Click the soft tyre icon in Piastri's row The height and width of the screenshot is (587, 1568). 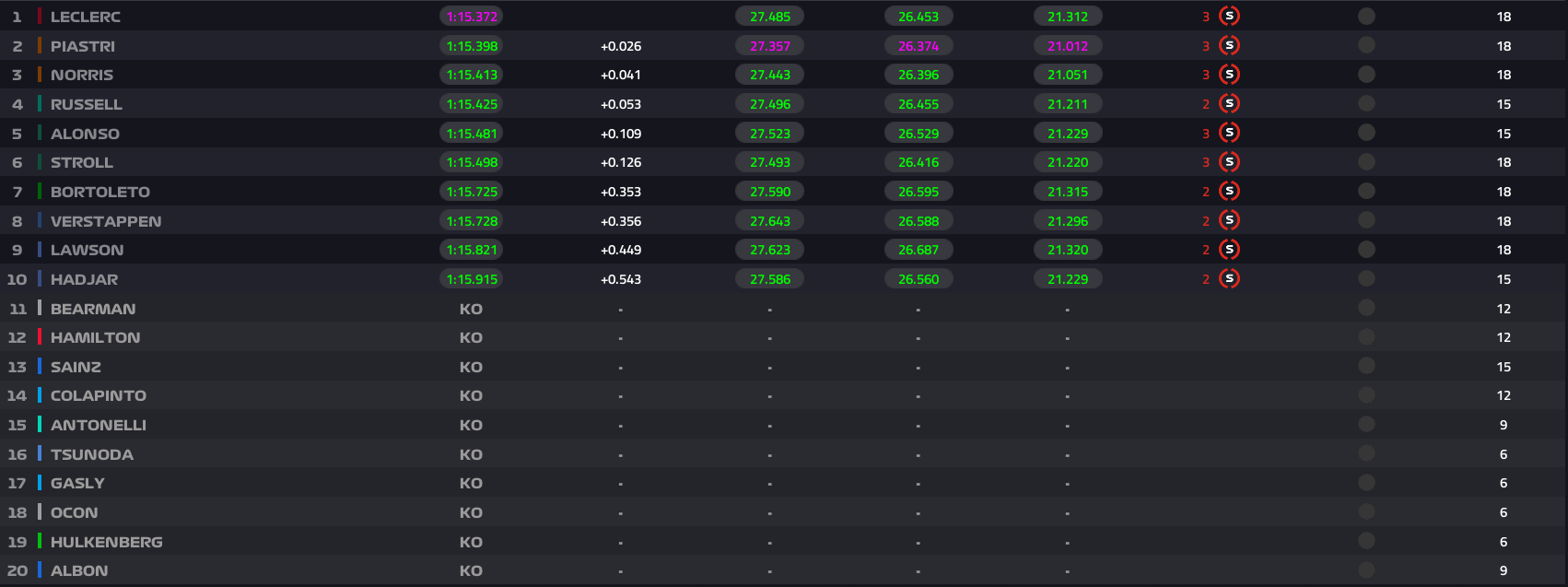pos(1229,45)
